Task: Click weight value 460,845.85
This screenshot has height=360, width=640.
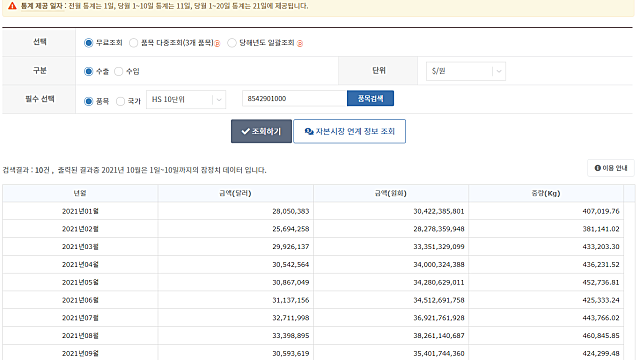Action: tap(601, 336)
